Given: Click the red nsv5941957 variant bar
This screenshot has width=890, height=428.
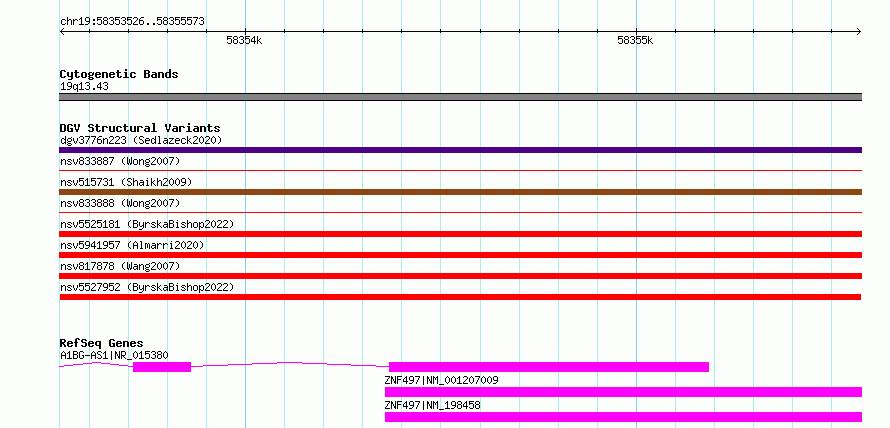Looking at the screenshot, I should coord(460,255).
